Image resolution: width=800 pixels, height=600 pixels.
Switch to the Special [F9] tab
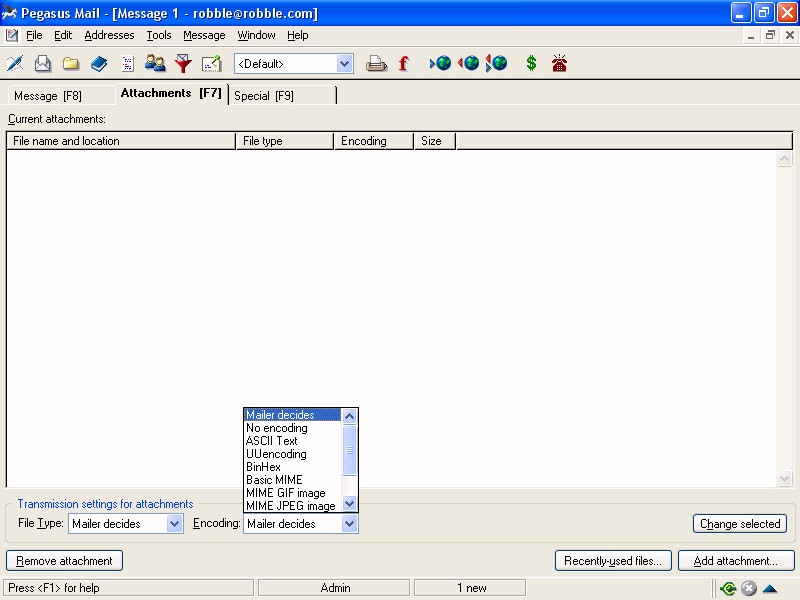coord(283,95)
